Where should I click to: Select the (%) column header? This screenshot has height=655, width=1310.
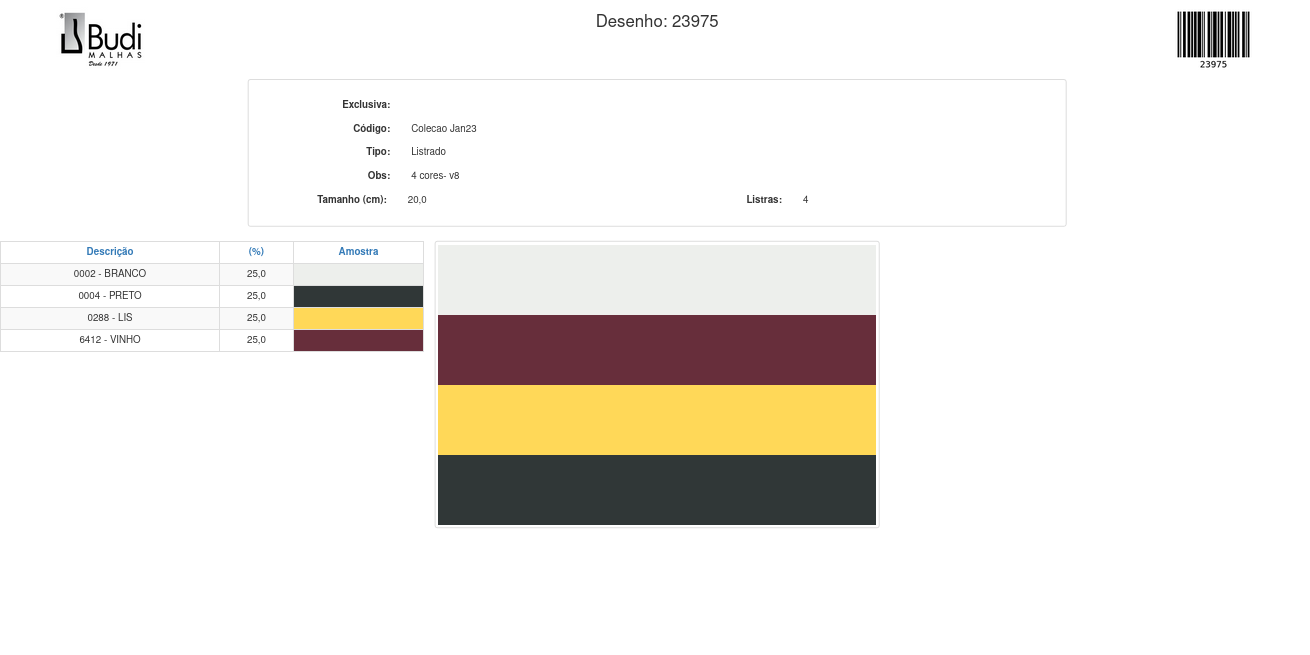(x=256, y=252)
